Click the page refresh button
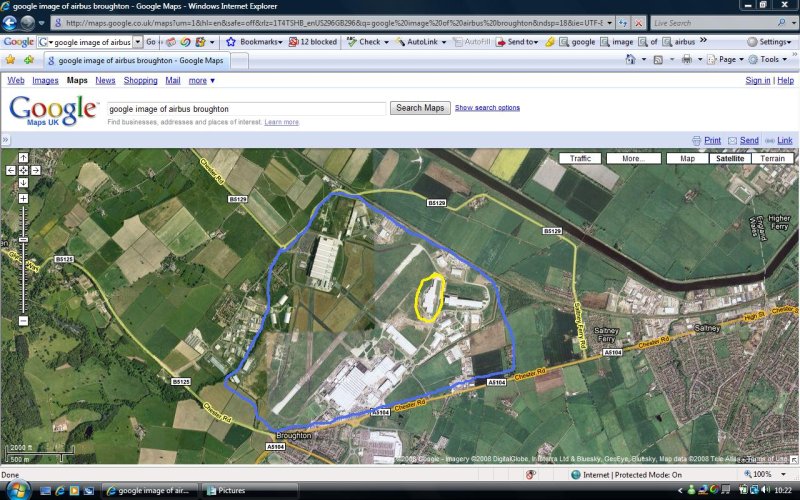Image resolution: width=800 pixels, height=500 pixels. pos(622,22)
